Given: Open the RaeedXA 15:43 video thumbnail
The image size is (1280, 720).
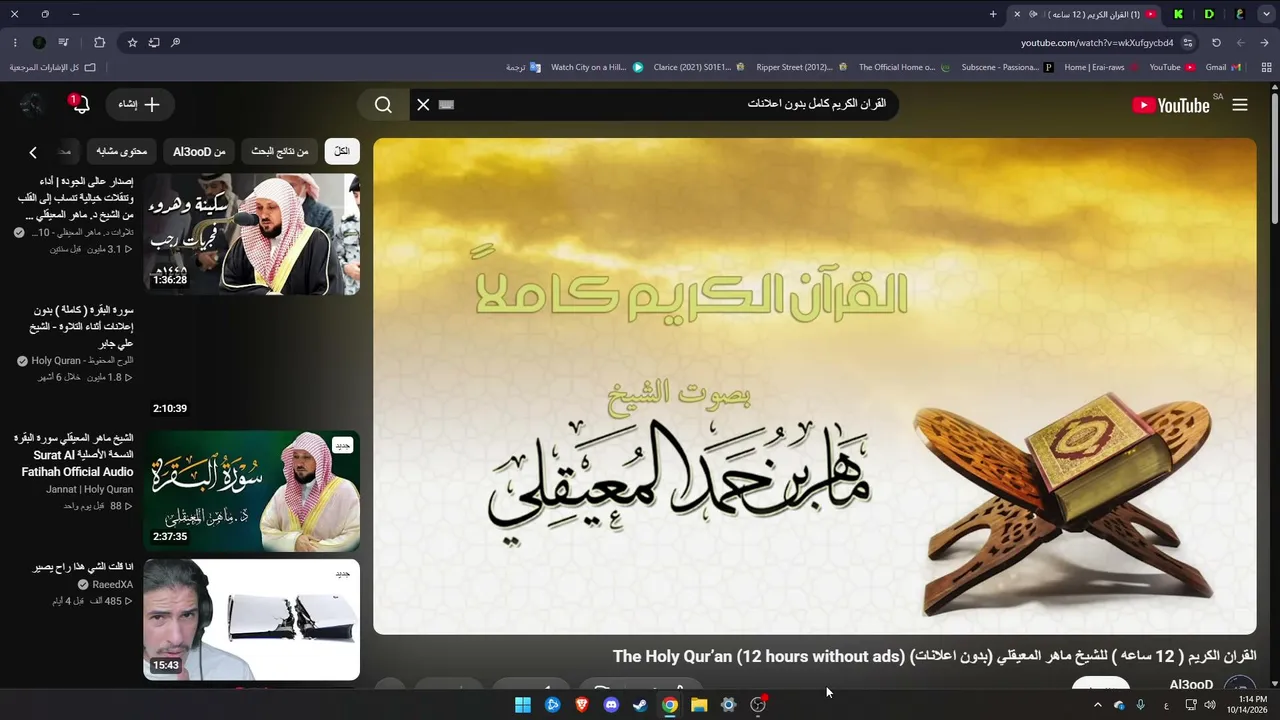Looking at the screenshot, I should (x=251, y=619).
